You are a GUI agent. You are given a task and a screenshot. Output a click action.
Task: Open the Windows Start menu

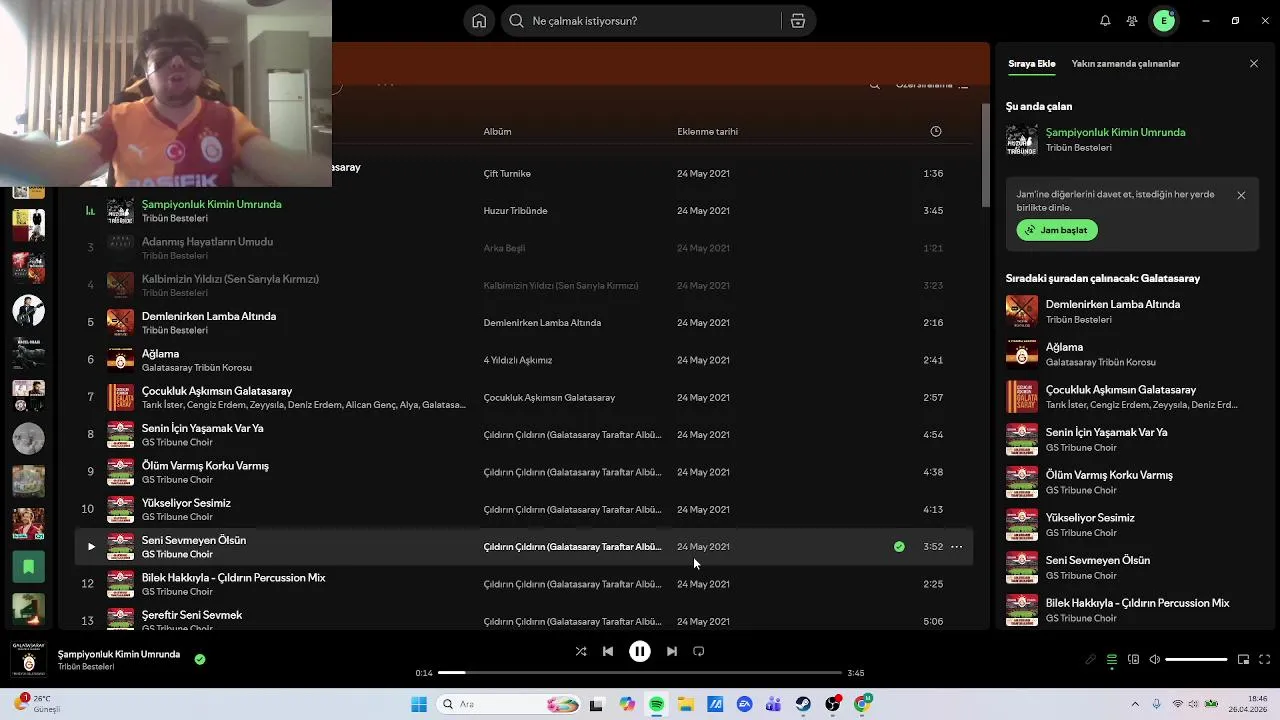[x=419, y=704]
